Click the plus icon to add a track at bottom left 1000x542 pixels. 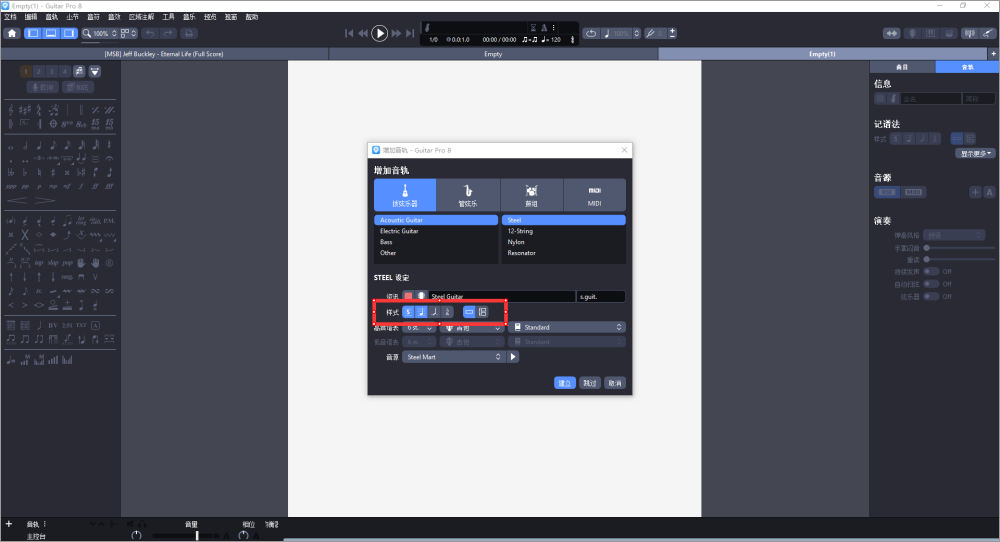[x=9, y=524]
